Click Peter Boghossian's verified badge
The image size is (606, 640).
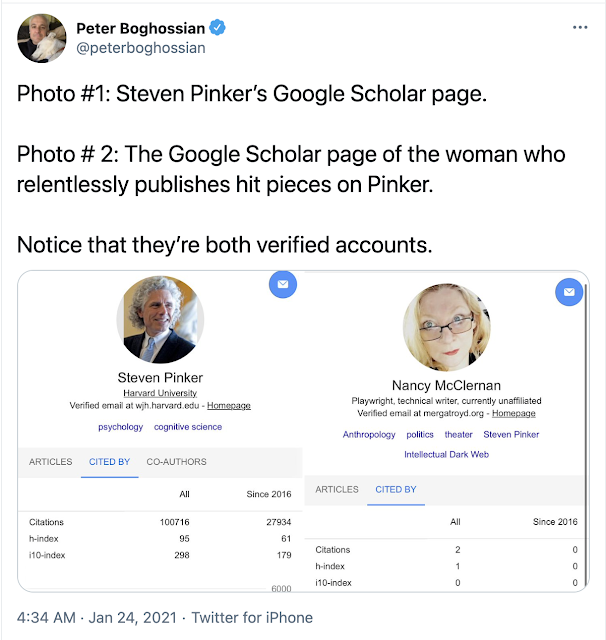[216, 28]
